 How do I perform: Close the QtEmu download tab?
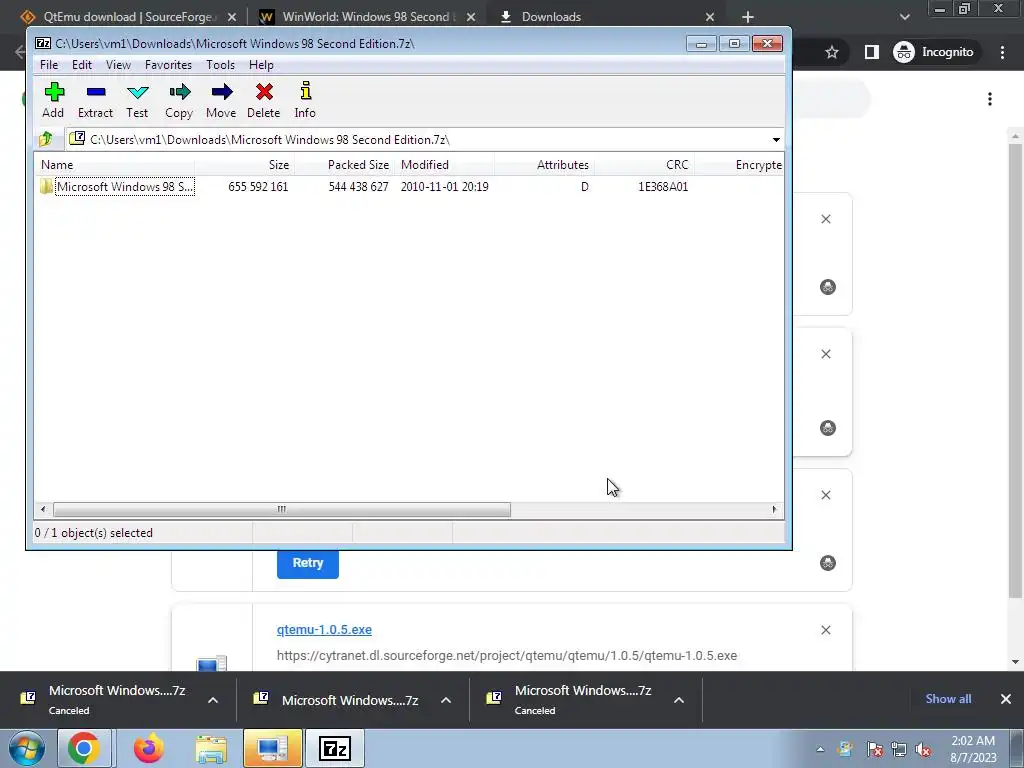pyautogui.click(x=232, y=17)
